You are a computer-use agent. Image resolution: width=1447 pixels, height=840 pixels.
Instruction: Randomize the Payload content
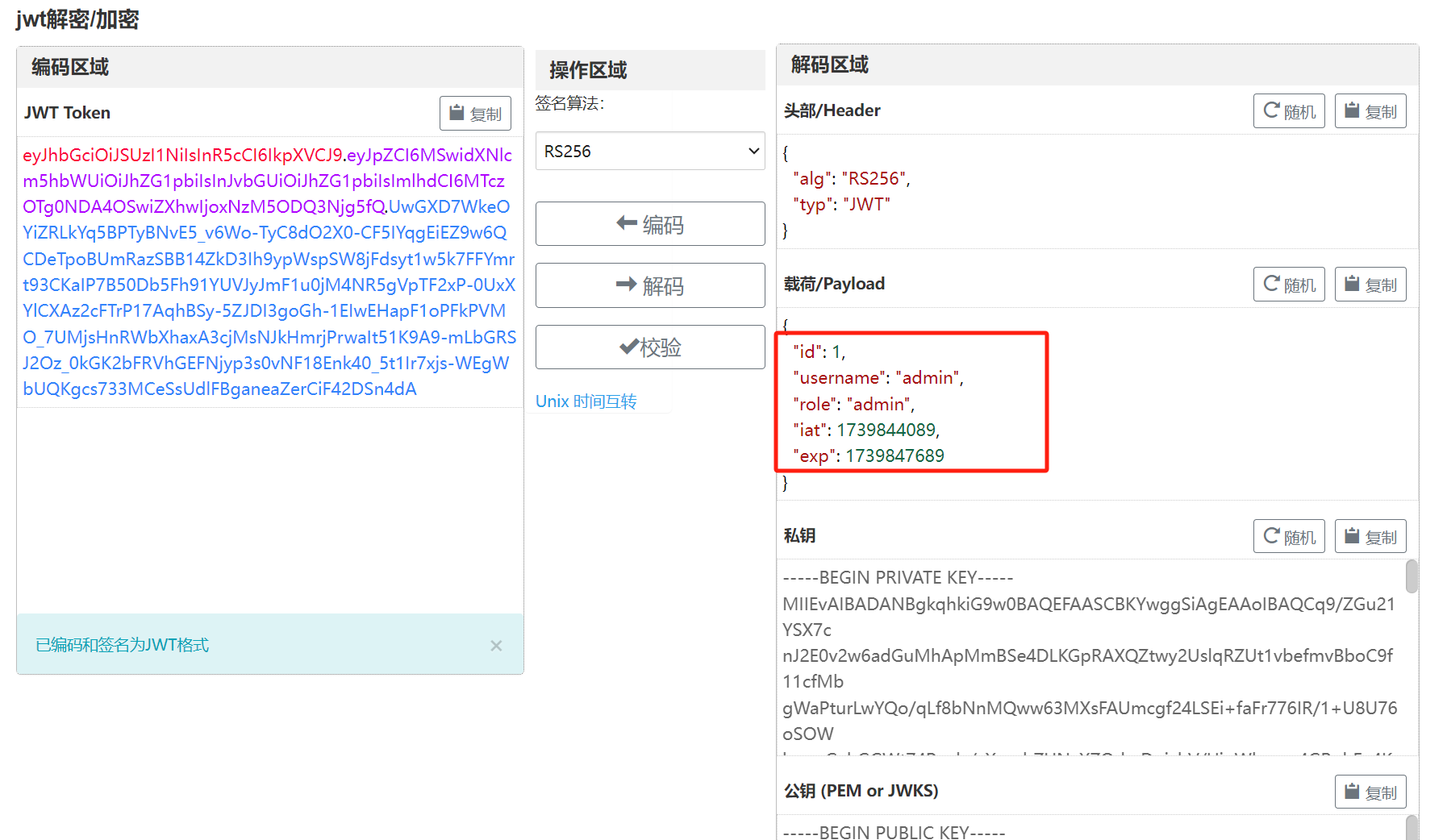point(1288,285)
